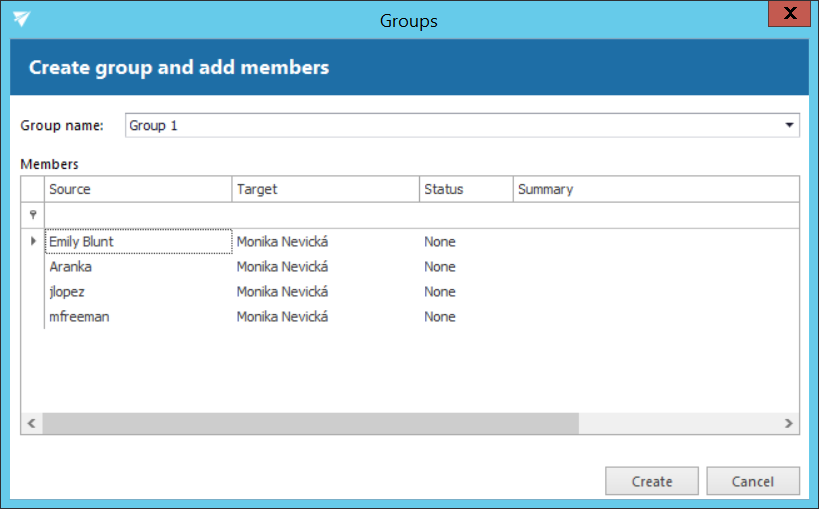Click the left scroll arrow of horizontal scrollbar
Viewport: 819px width, 509px height.
(x=32, y=423)
